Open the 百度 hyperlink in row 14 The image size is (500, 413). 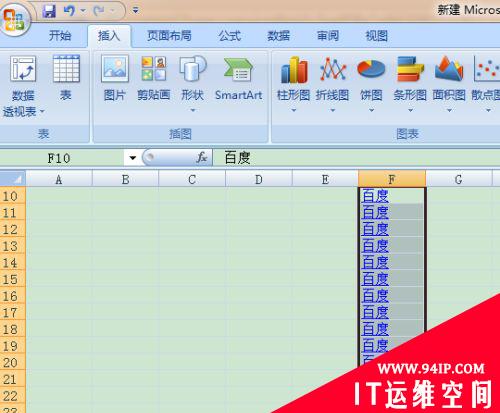click(375, 262)
